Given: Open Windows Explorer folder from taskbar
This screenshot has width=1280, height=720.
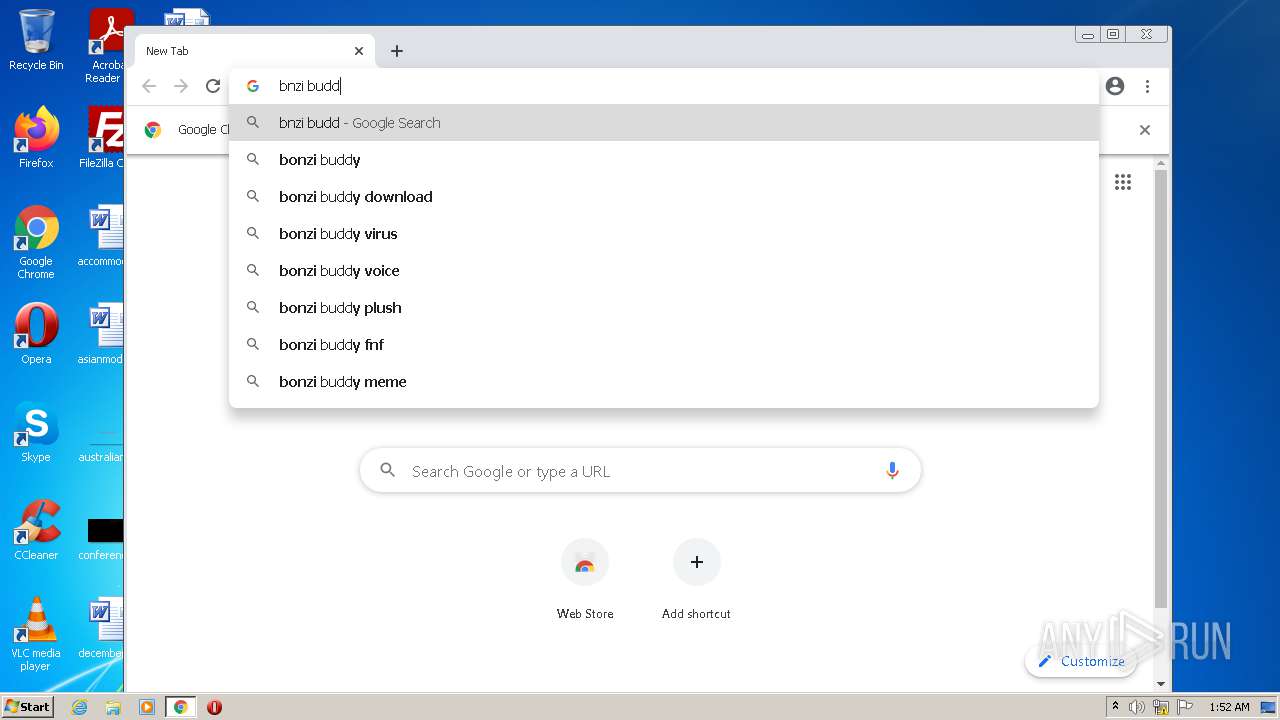Looking at the screenshot, I should click(113, 707).
